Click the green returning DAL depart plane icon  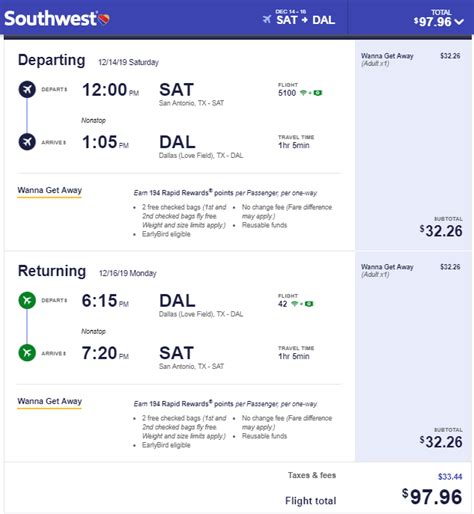(x=27, y=300)
